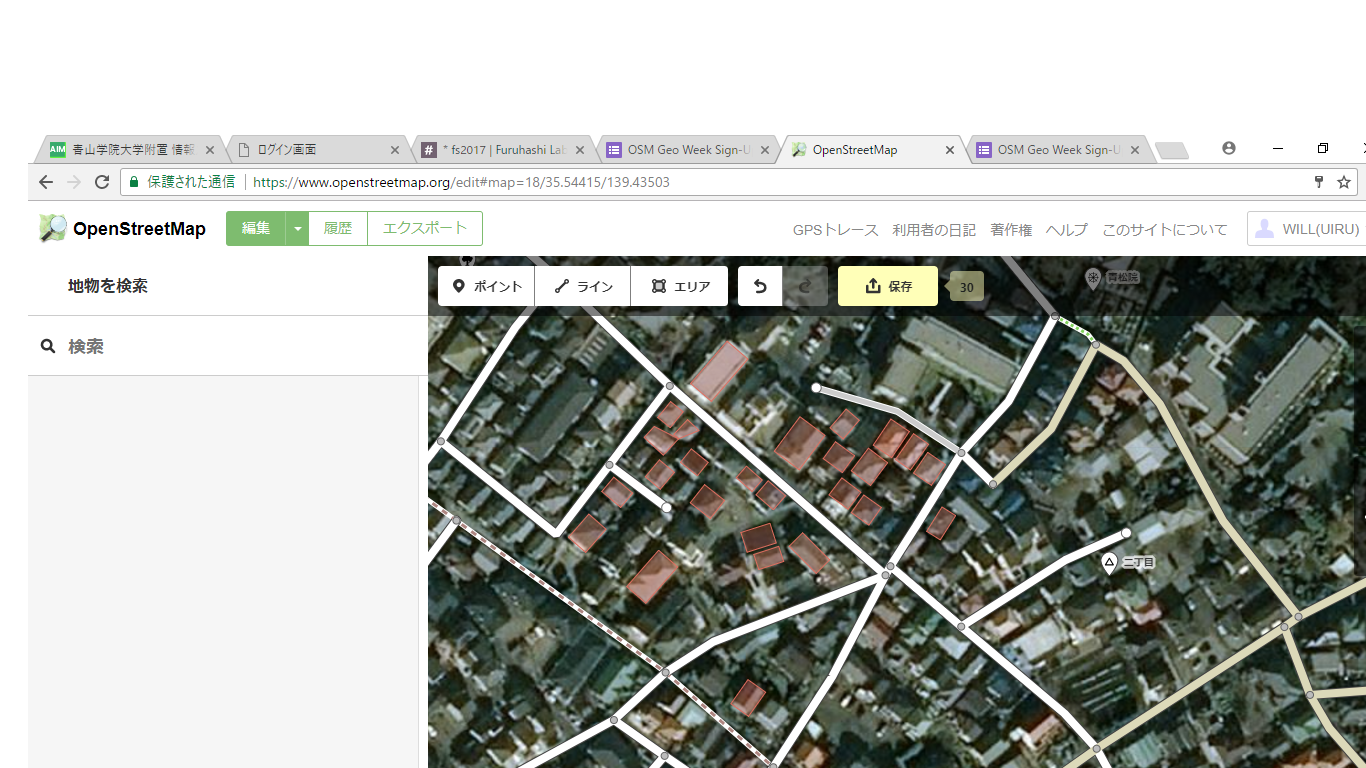The height and width of the screenshot is (768, 1366).
Task: Undo the last map edit
Action: point(759,286)
